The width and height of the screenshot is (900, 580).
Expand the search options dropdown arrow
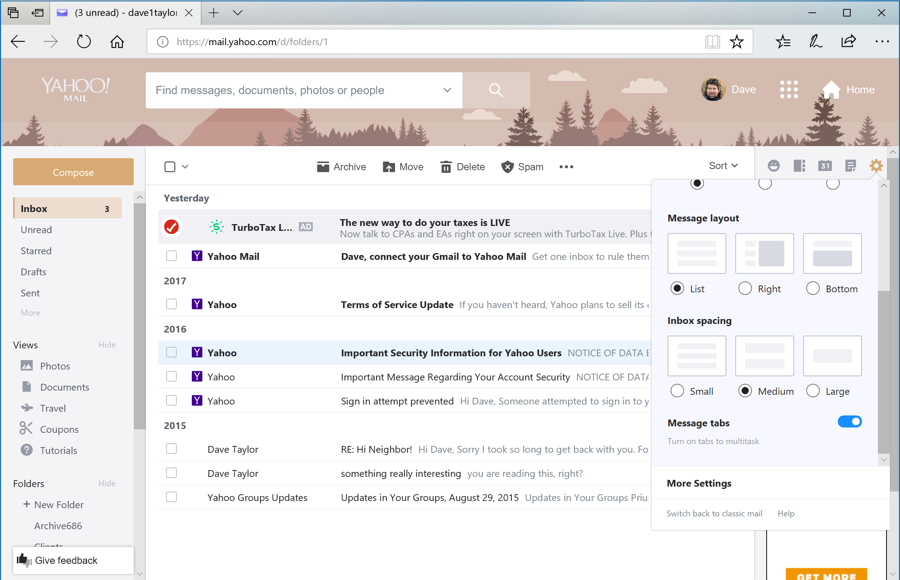447,90
